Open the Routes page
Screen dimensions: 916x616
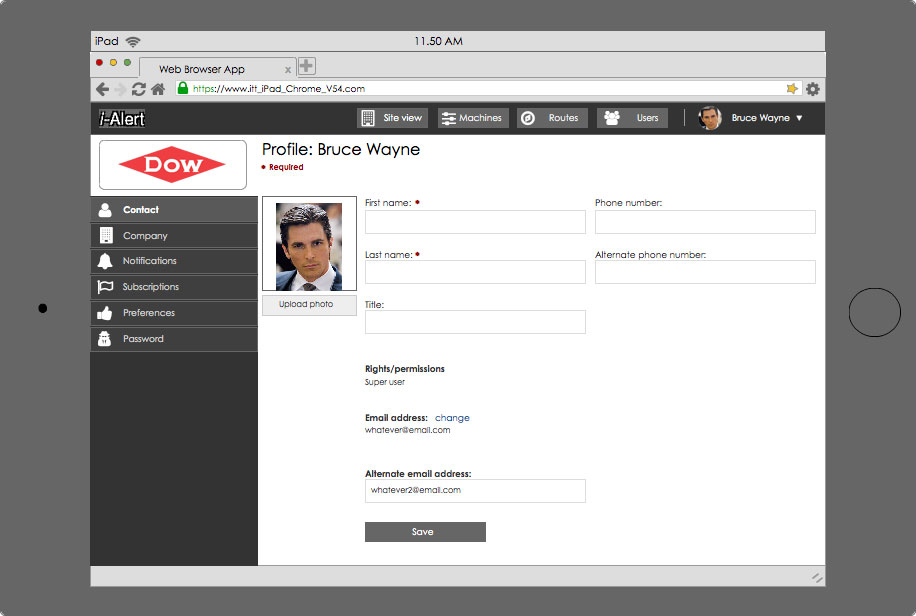coord(552,118)
